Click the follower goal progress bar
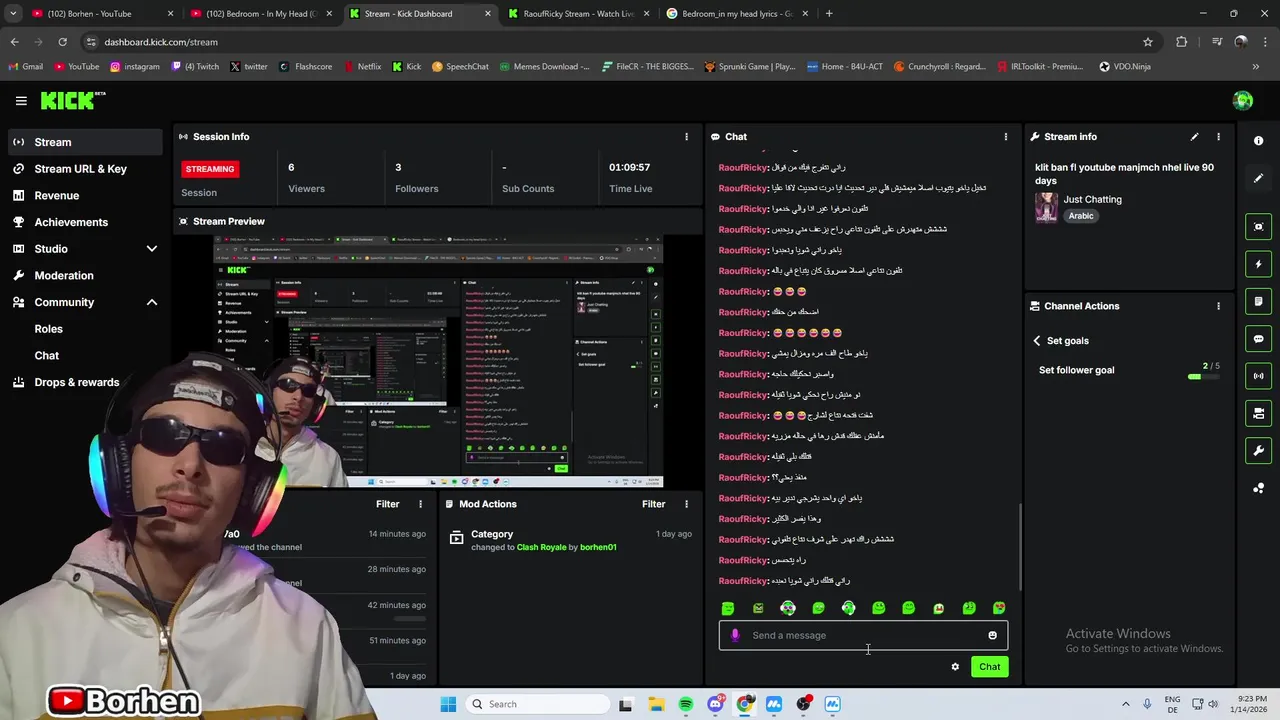Image resolution: width=1280 pixels, height=720 pixels. (1203, 377)
